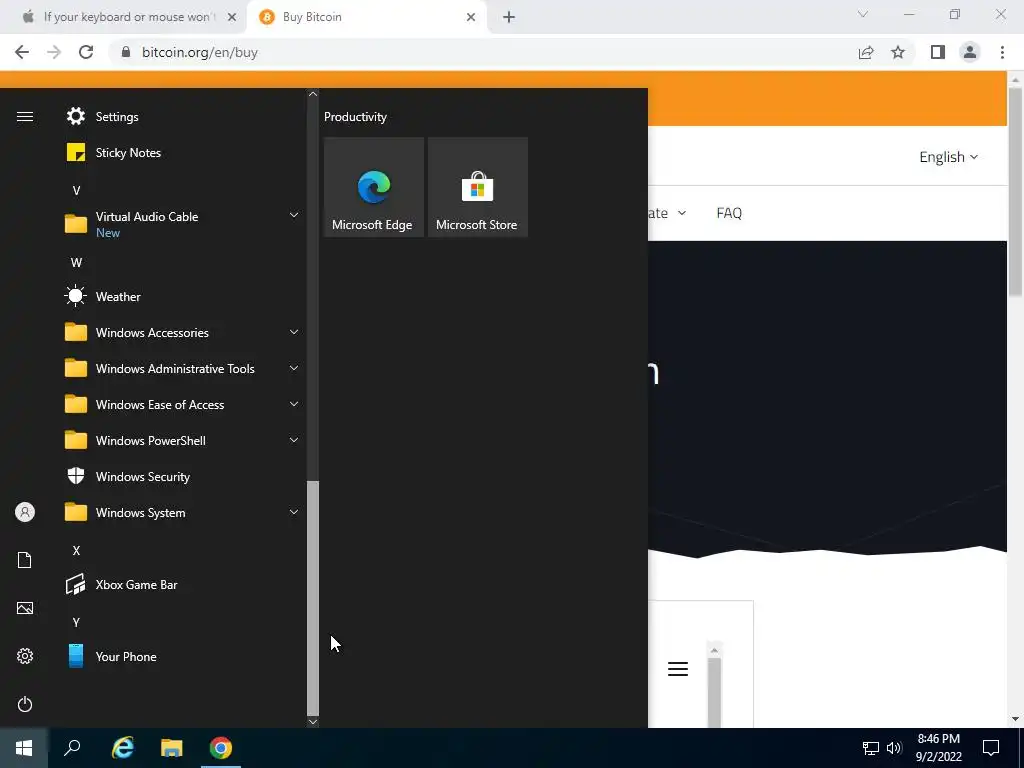1024x768 pixels.
Task: Open the FAQ link on bitcoin.org
Action: (729, 213)
